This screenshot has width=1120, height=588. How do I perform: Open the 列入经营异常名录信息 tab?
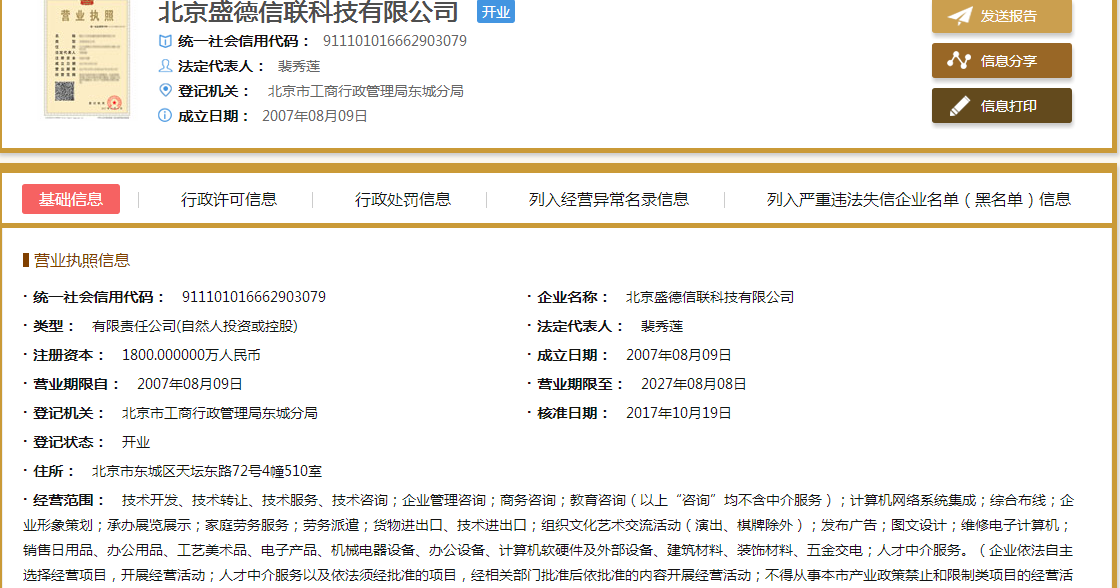click(609, 199)
